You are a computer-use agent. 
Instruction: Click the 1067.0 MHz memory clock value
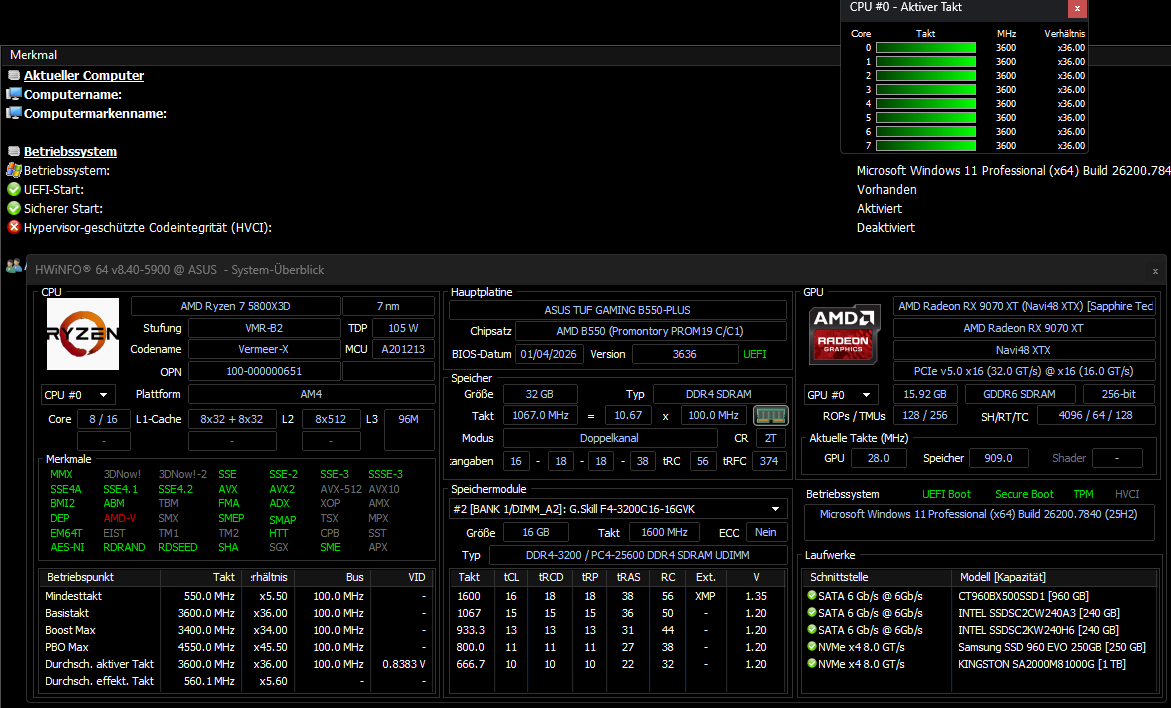pyautogui.click(x=541, y=415)
